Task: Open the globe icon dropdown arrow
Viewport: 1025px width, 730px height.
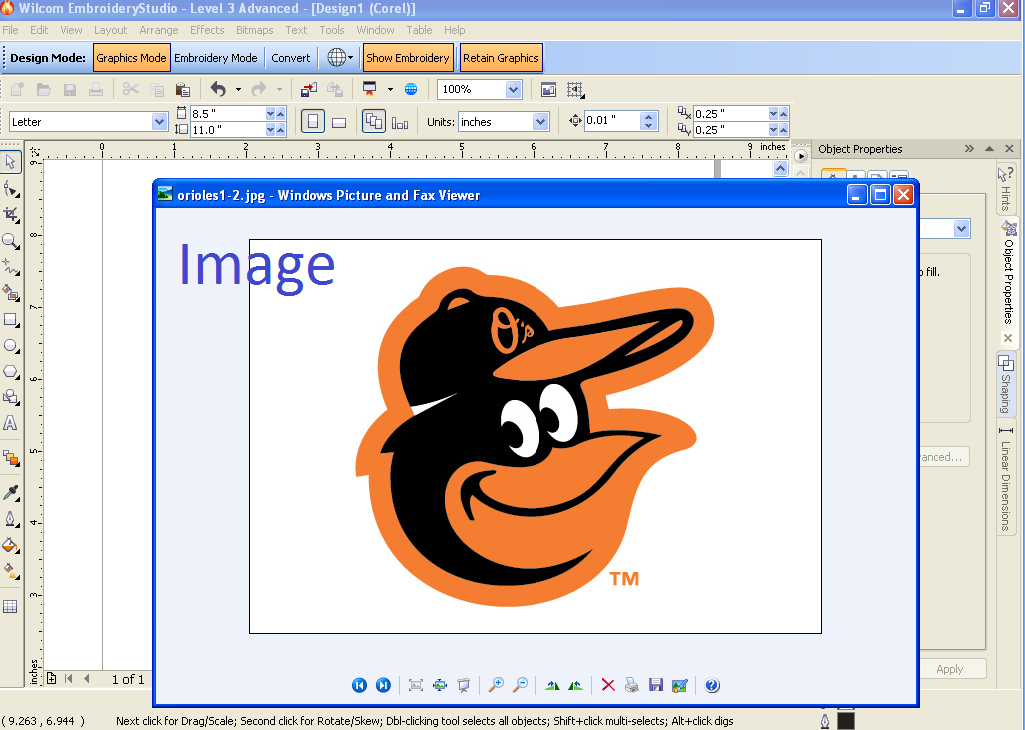Action: [x=350, y=58]
